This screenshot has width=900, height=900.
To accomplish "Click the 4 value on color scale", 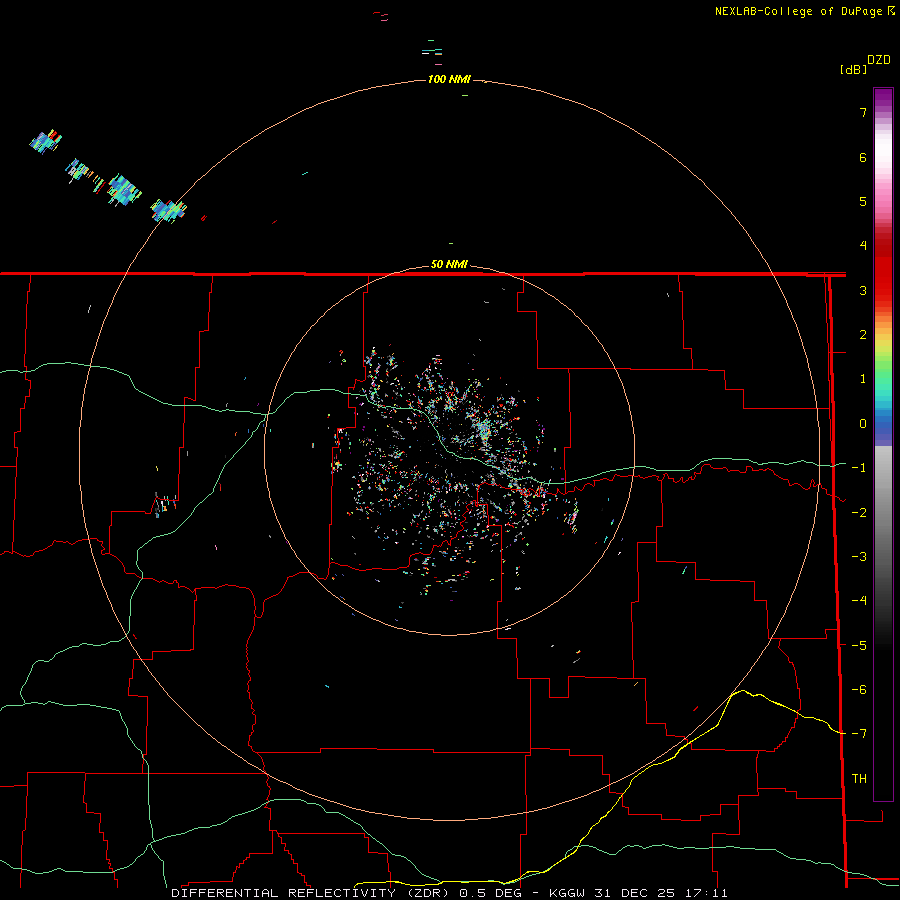I will [x=863, y=246].
